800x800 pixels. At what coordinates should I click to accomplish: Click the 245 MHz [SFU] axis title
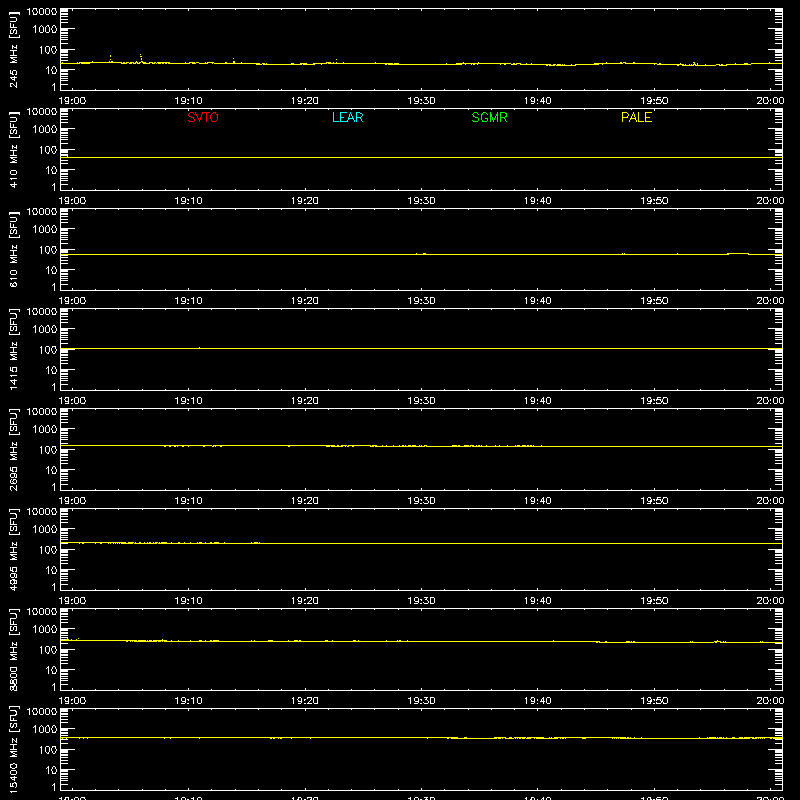[14, 49]
